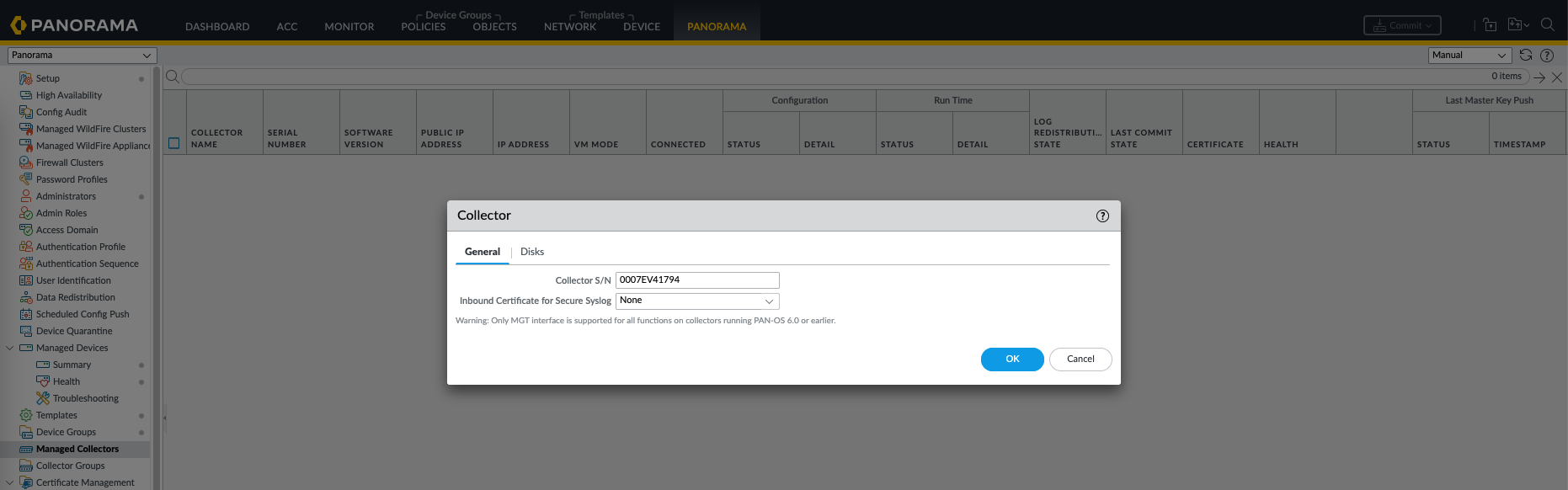Click the Administrators icon in sidebar
Screen dimensions: 1568x490
tap(26, 196)
